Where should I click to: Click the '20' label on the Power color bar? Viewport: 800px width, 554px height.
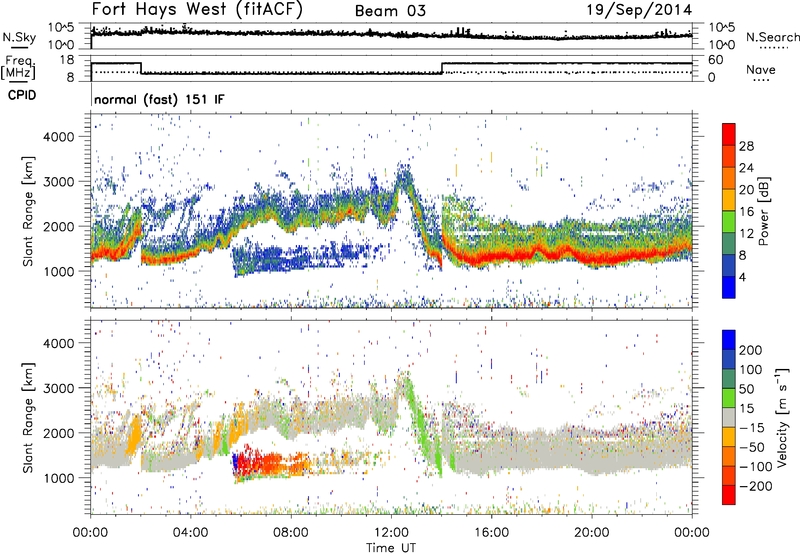[x=746, y=190]
